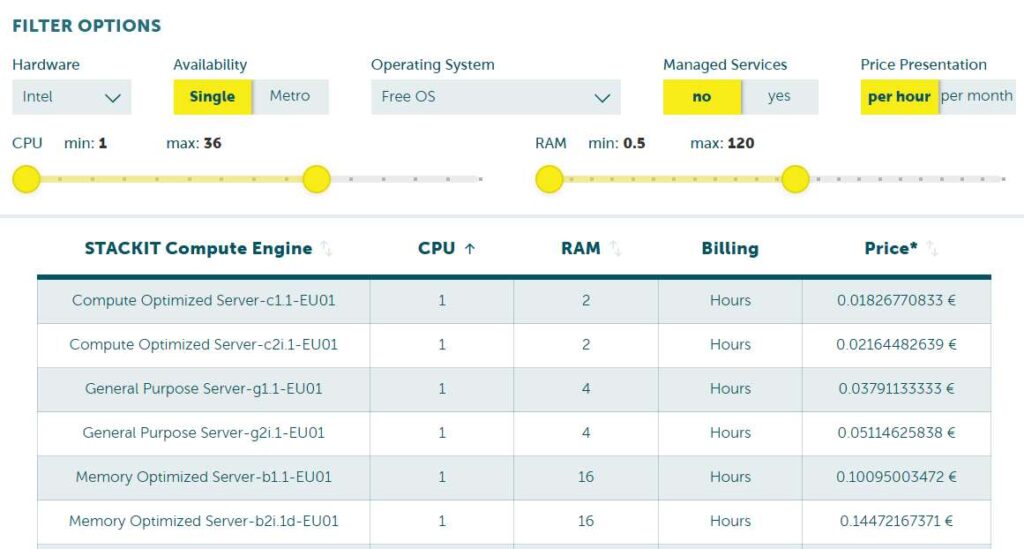Click the Price* column header
Image resolution: width=1024 pixels, height=549 pixels.
(x=891, y=249)
